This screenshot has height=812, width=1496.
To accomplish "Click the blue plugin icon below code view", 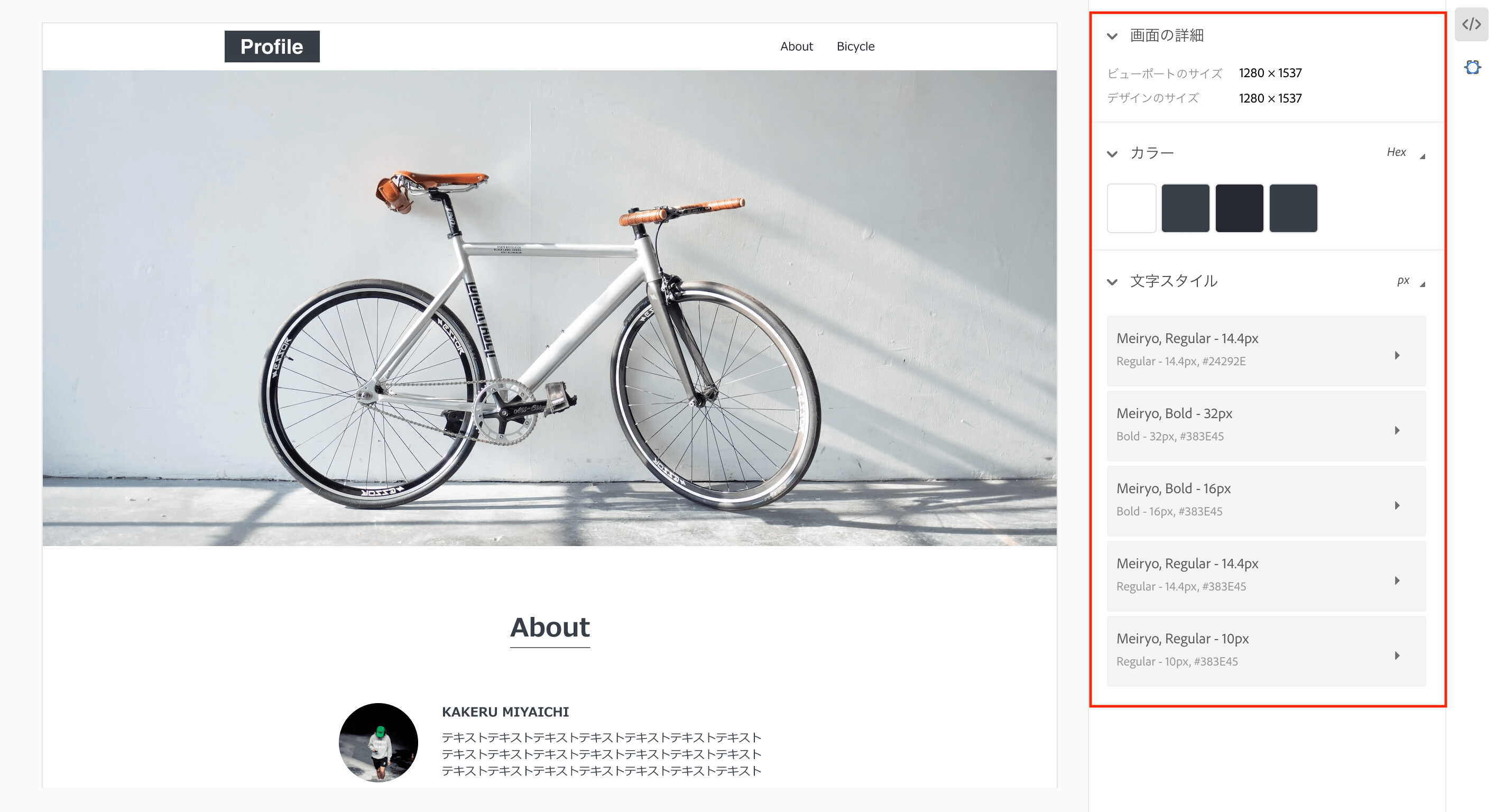I will click(1472, 67).
